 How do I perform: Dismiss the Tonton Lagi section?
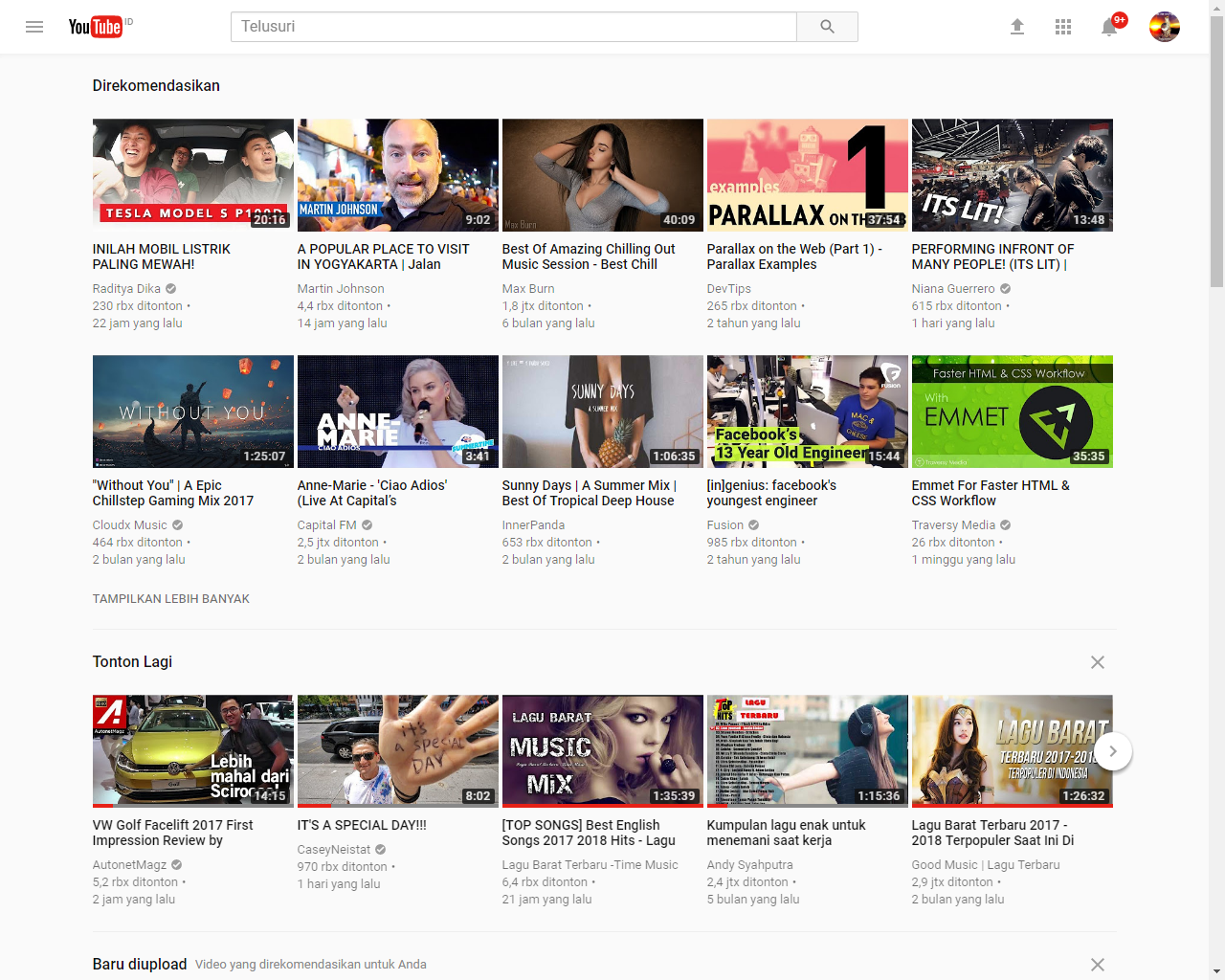(x=1098, y=661)
